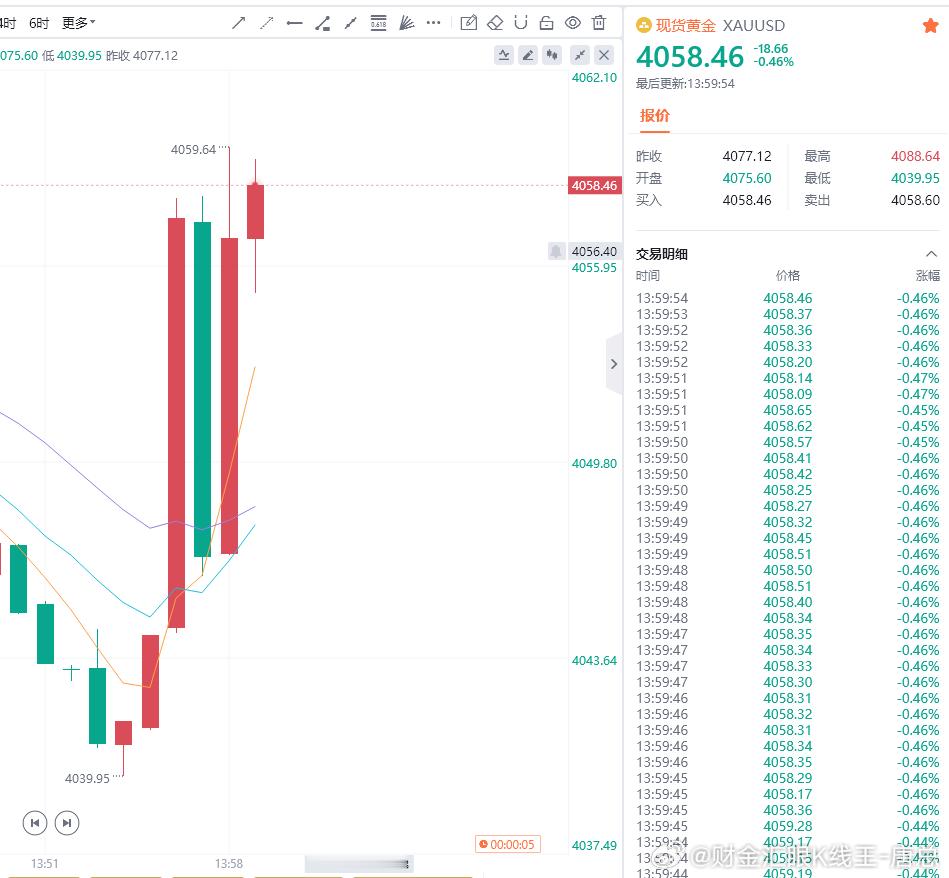Open the 更多 timeframe dropdown
The height and width of the screenshot is (878, 949).
79,23
